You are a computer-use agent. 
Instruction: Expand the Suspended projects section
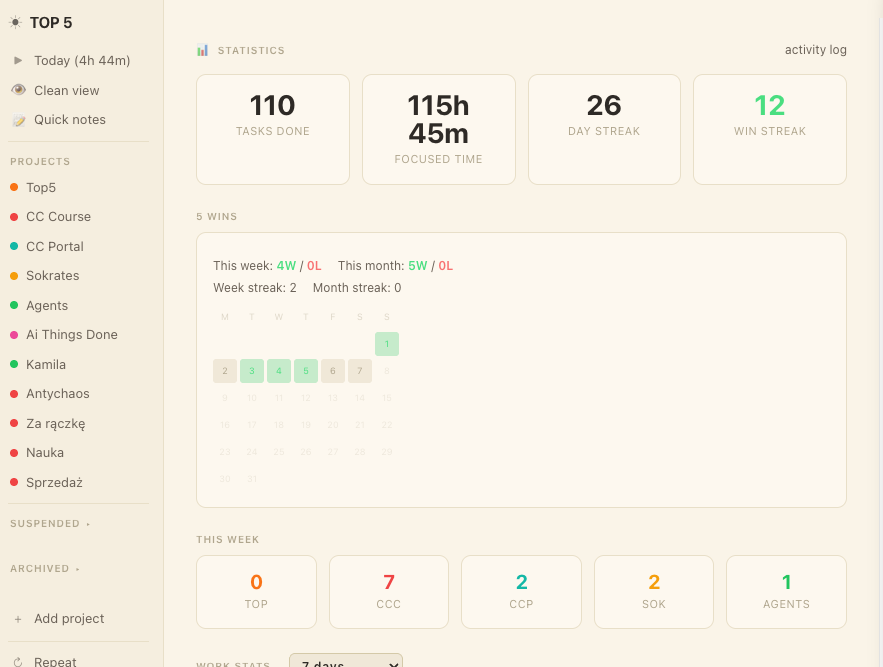click(x=50, y=524)
